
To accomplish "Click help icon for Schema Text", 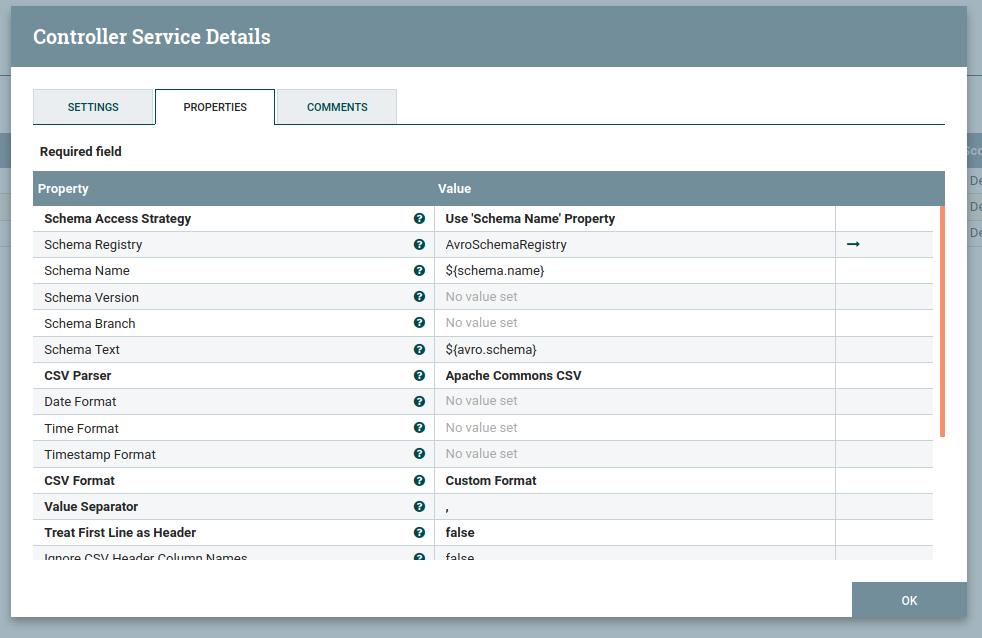I will (x=419, y=349).
